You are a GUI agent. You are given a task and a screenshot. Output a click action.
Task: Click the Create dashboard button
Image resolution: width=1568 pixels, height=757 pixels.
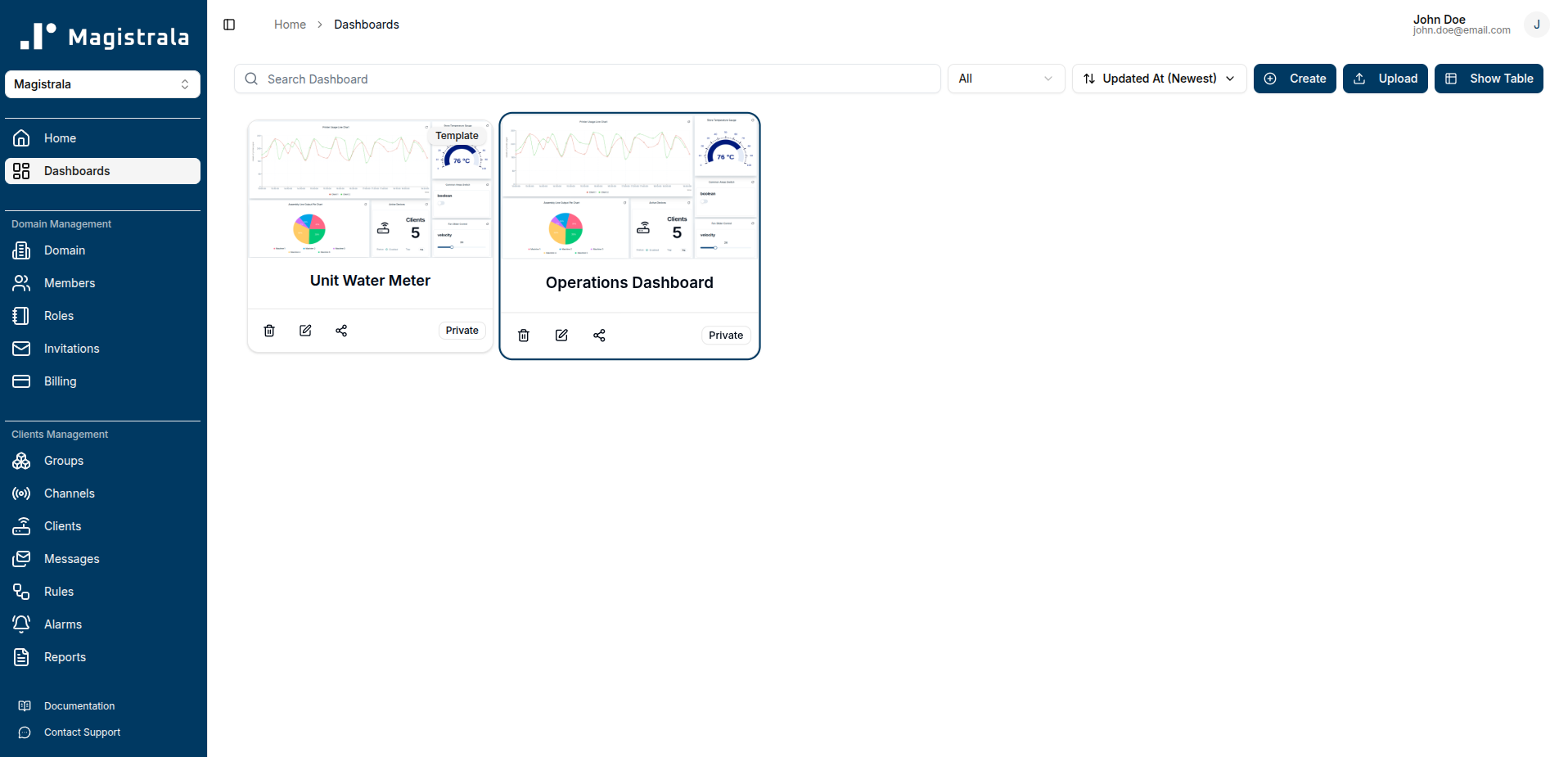(1295, 79)
